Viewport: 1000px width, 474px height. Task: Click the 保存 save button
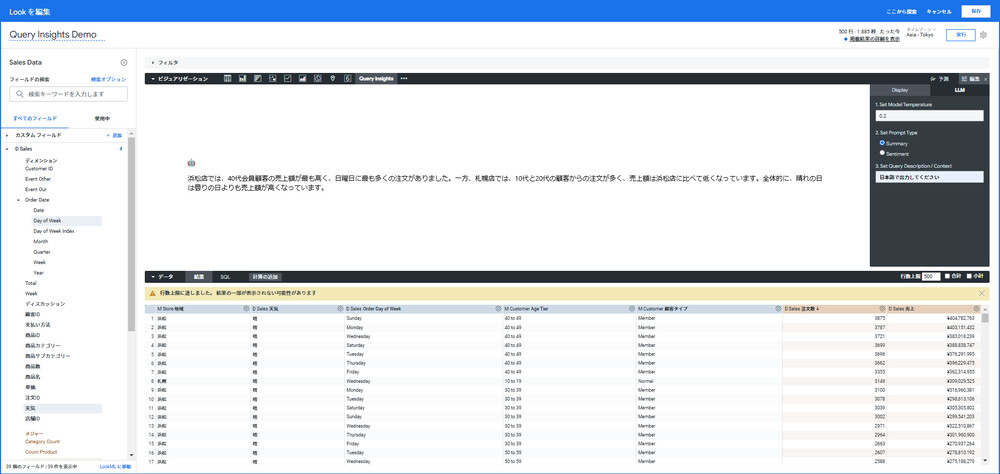click(975, 11)
